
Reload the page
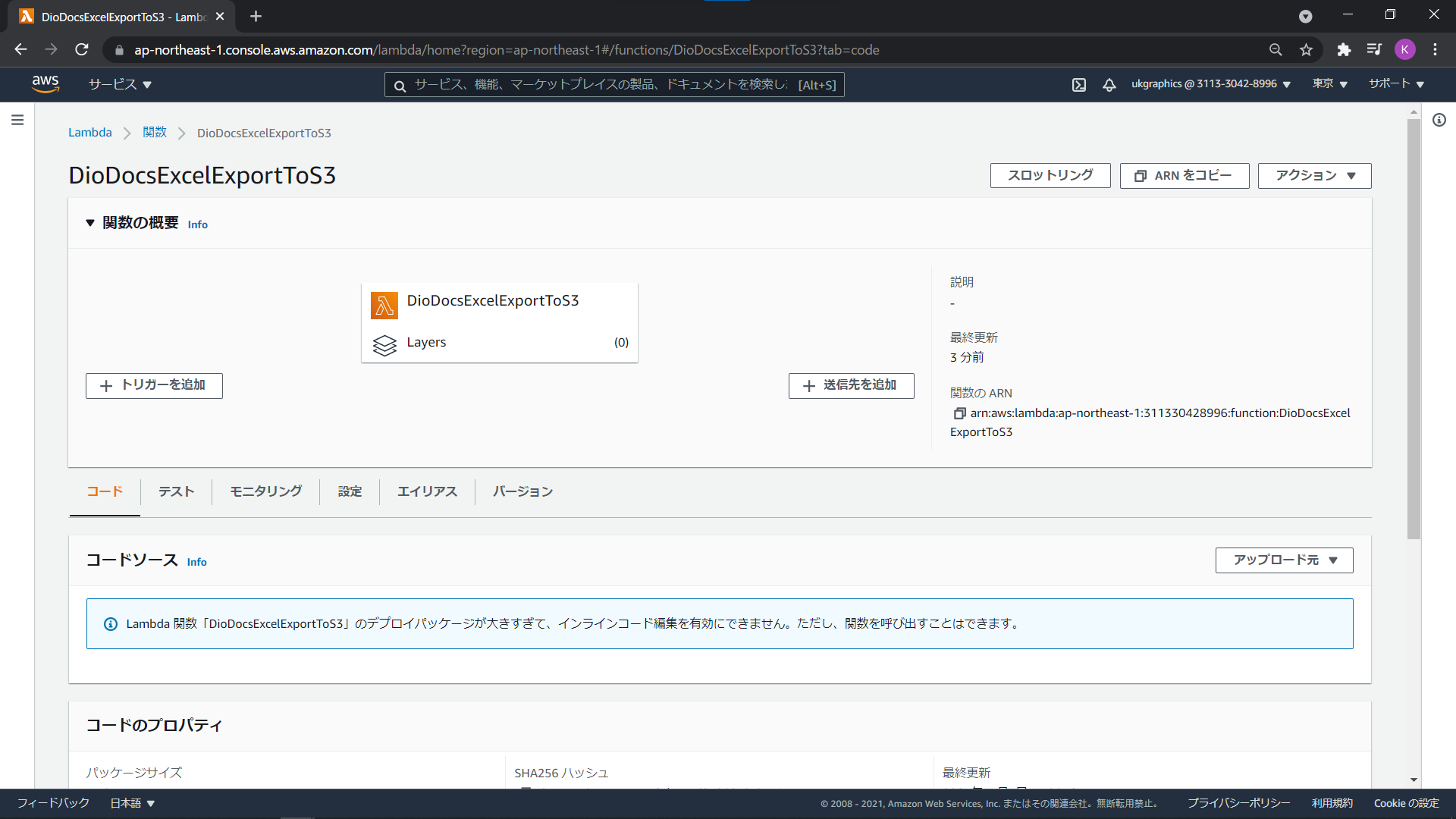tap(82, 50)
